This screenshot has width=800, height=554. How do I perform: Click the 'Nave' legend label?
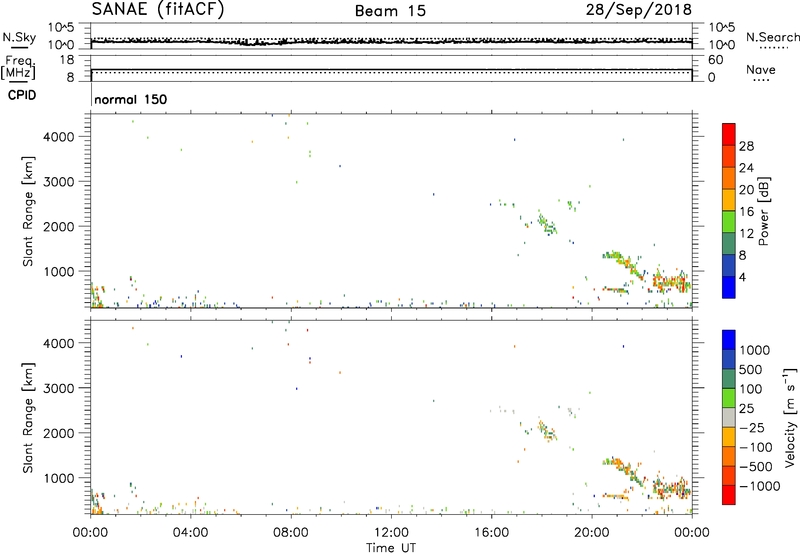pos(761,69)
